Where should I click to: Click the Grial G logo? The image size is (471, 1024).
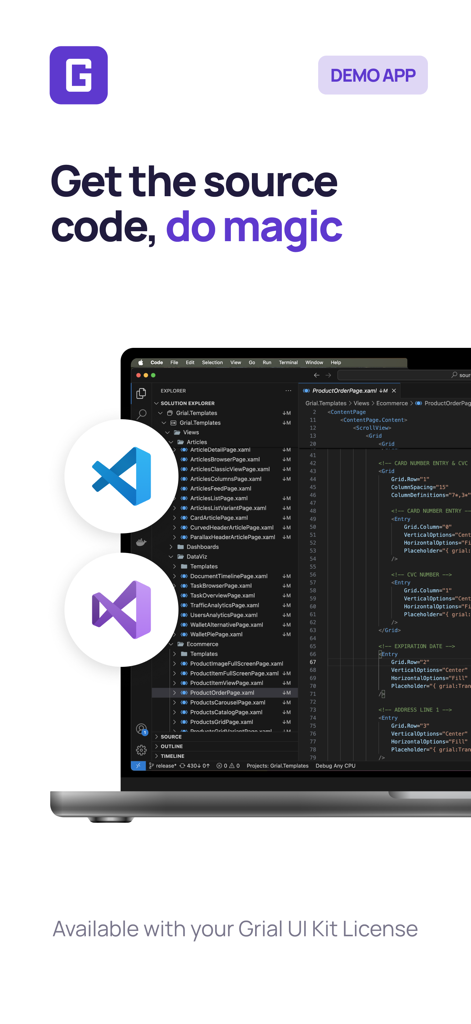[x=78, y=75]
